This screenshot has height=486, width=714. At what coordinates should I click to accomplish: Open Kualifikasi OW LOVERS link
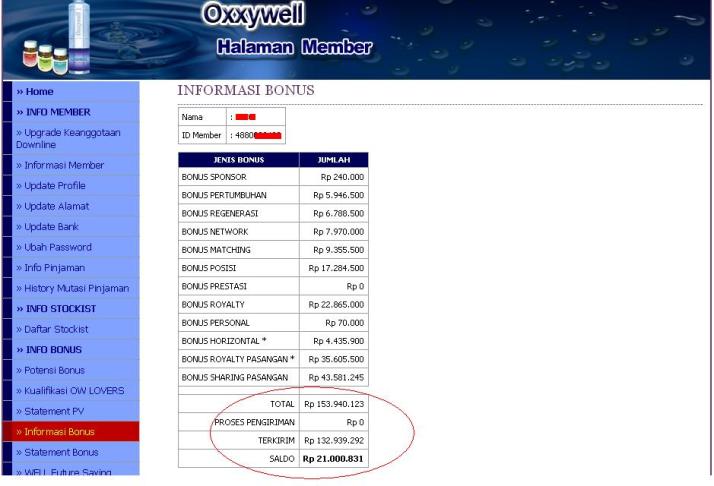tap(70, 390)
